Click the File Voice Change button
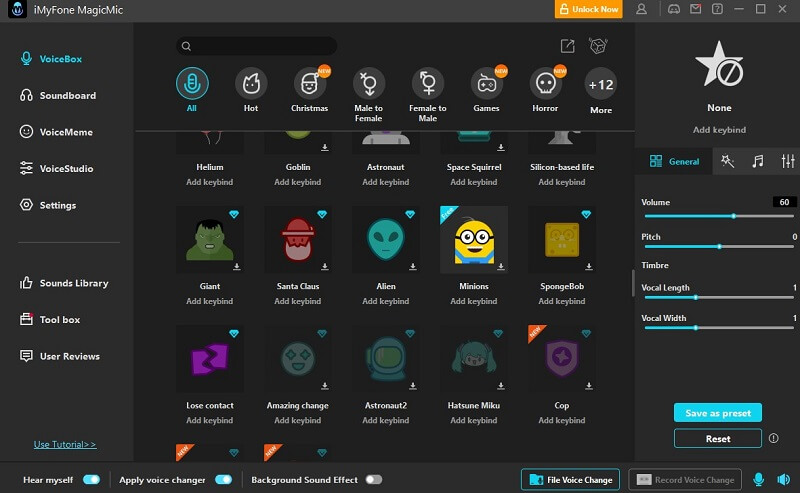This screenshot has width=800, height=493. 570,480
